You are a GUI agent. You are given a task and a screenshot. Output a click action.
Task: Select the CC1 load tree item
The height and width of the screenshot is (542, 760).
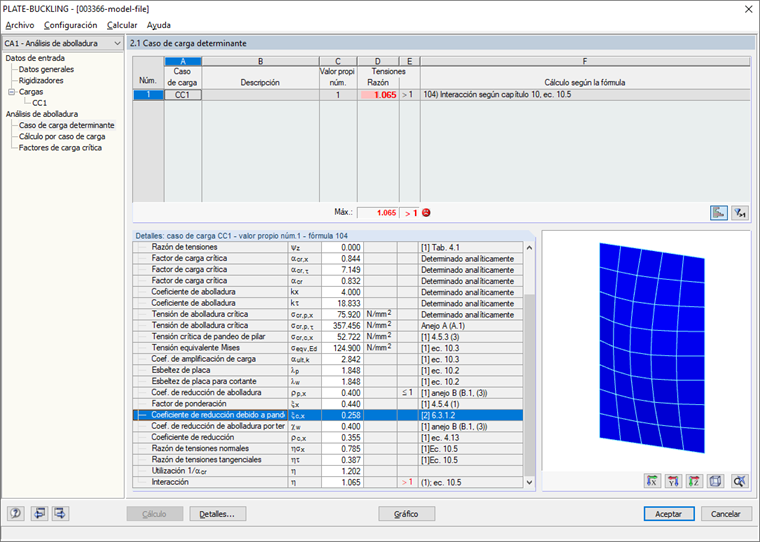click(x=40, y=103)
